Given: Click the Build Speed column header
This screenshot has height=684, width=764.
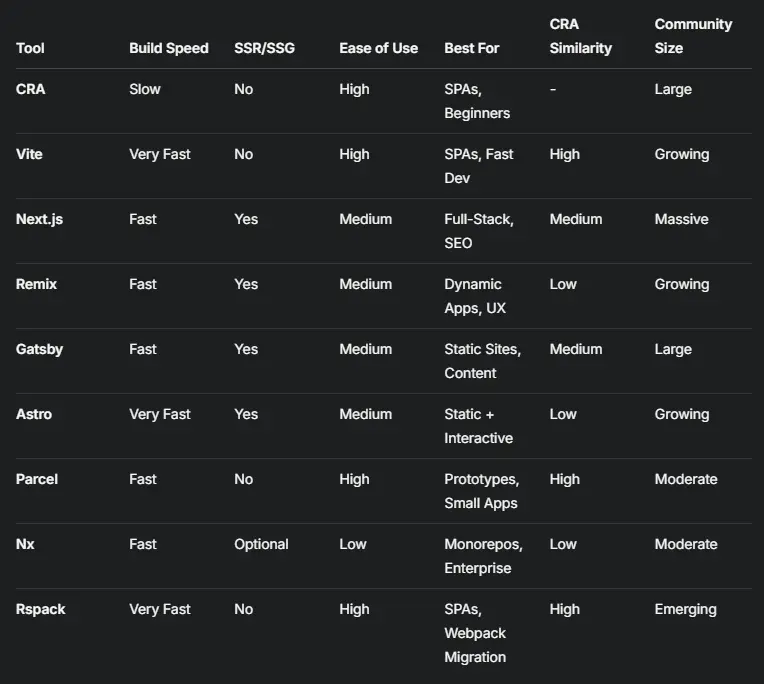Looking at the screenshot, I should (x=169, y=48).
